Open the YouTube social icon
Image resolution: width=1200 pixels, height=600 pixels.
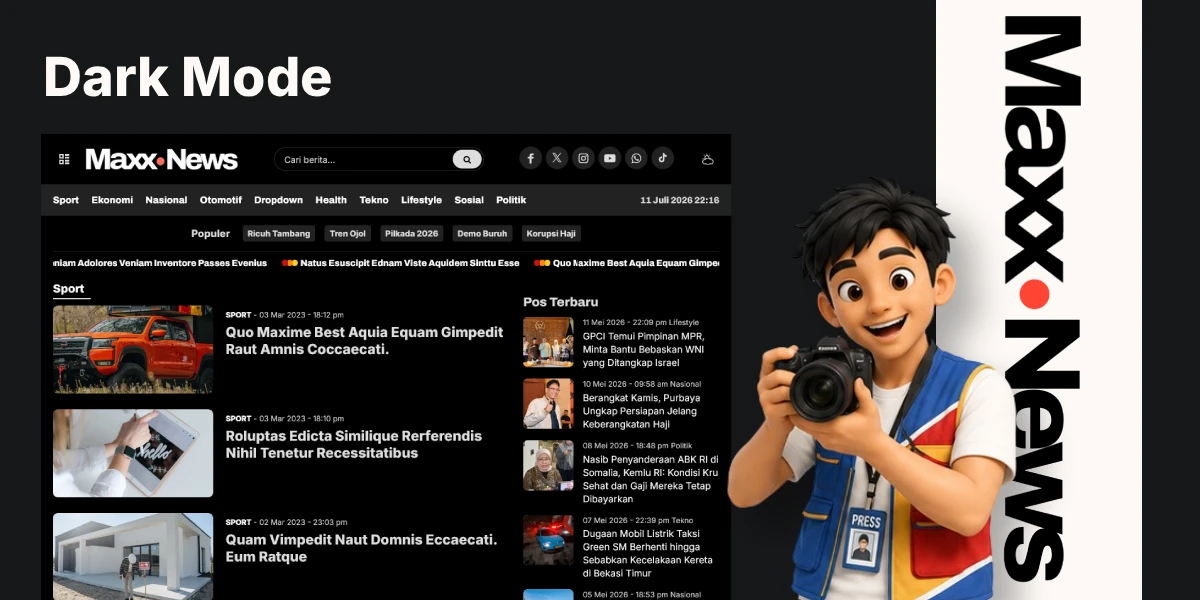[610, 158]
